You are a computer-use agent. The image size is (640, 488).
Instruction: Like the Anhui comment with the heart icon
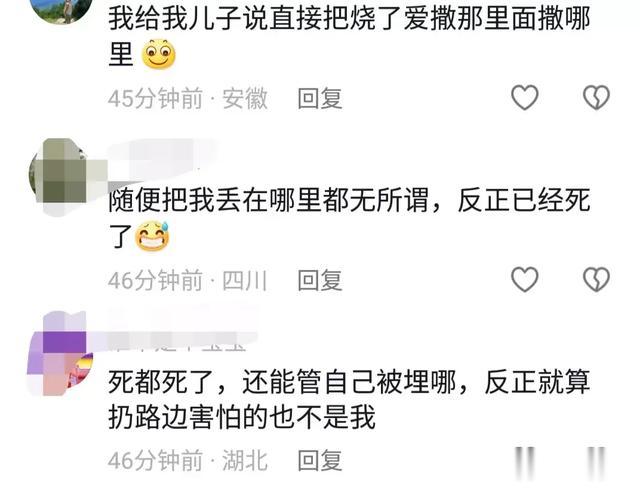click(524, 98)
